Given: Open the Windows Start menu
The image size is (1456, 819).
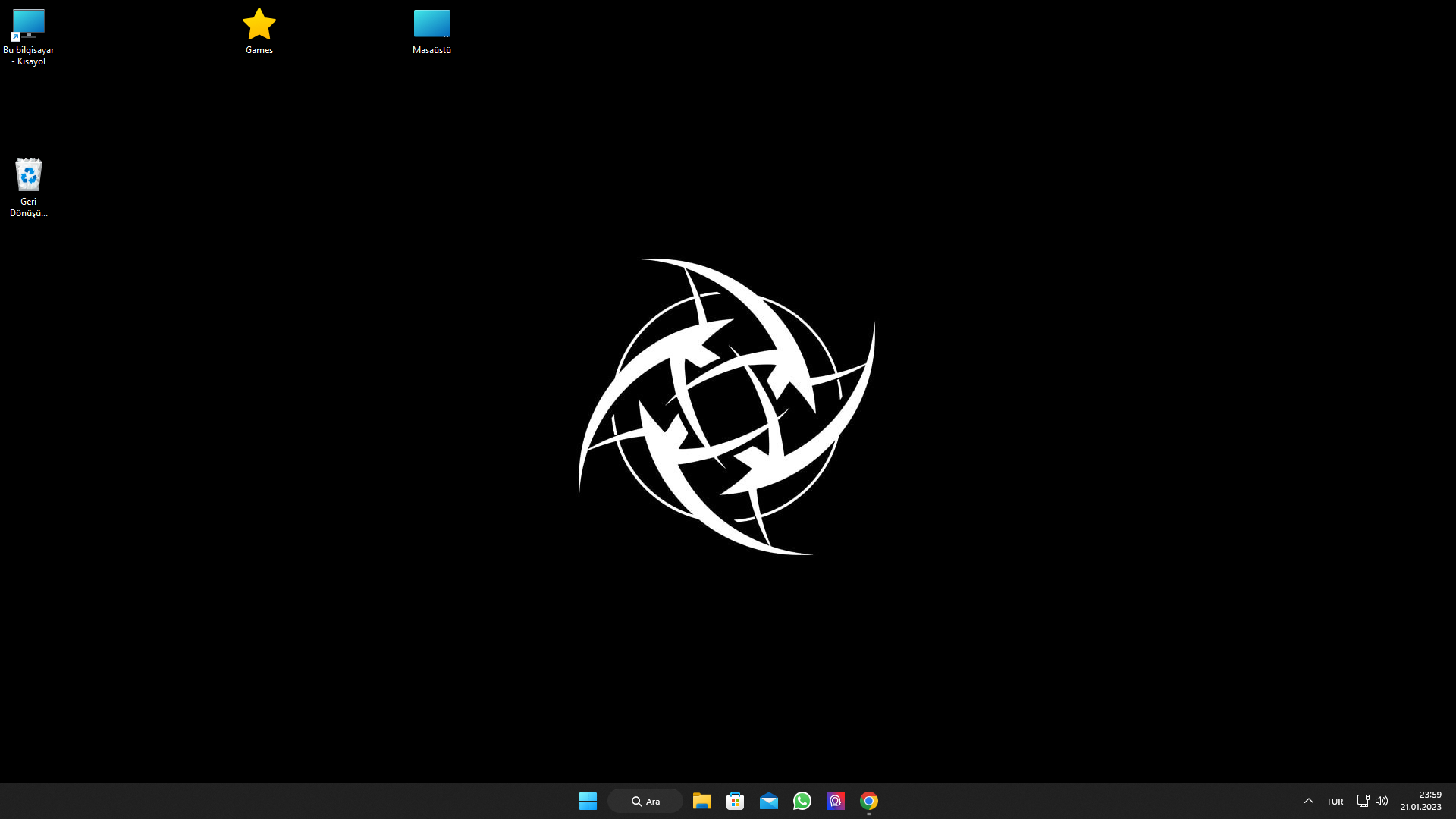Looking at the screenshot, I should [588, 801].
